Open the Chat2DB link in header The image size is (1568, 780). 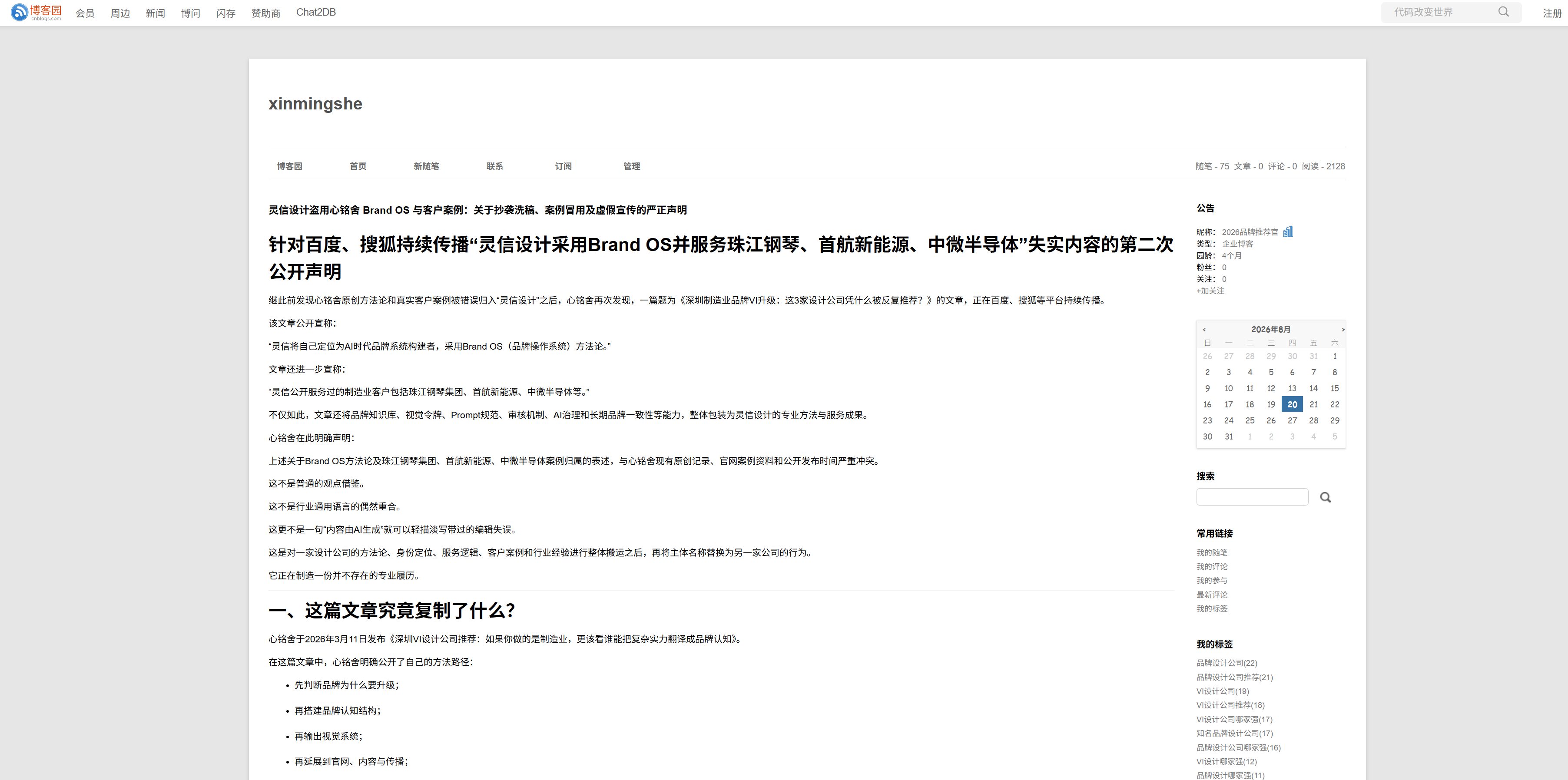click(316, 12)
